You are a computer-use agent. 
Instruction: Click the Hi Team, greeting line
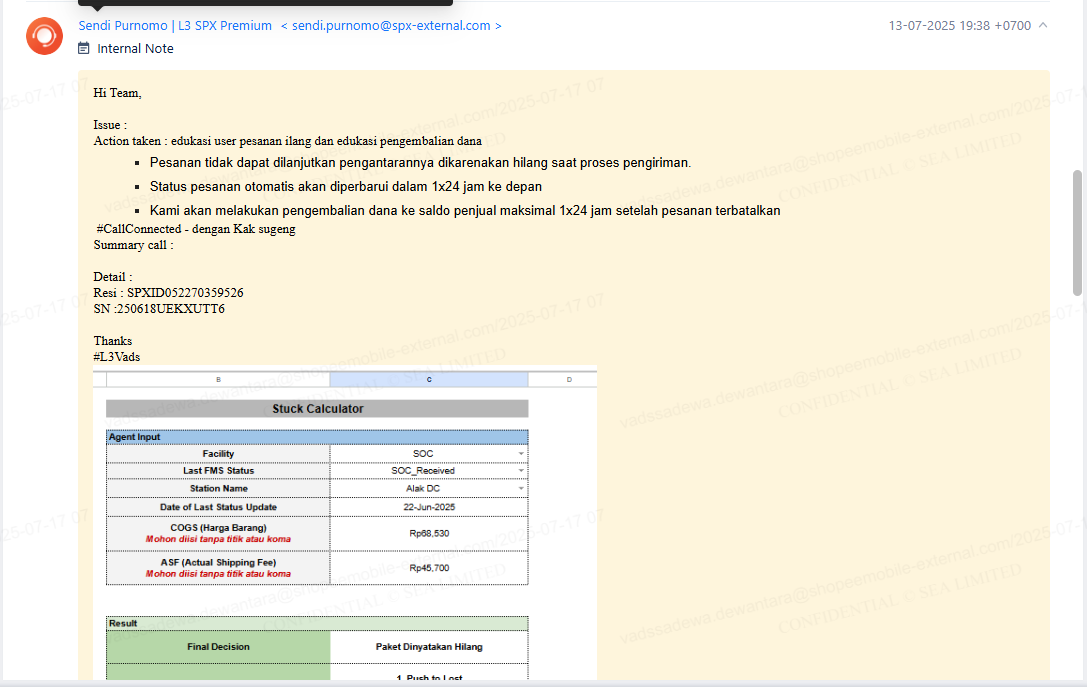(118, 93)
